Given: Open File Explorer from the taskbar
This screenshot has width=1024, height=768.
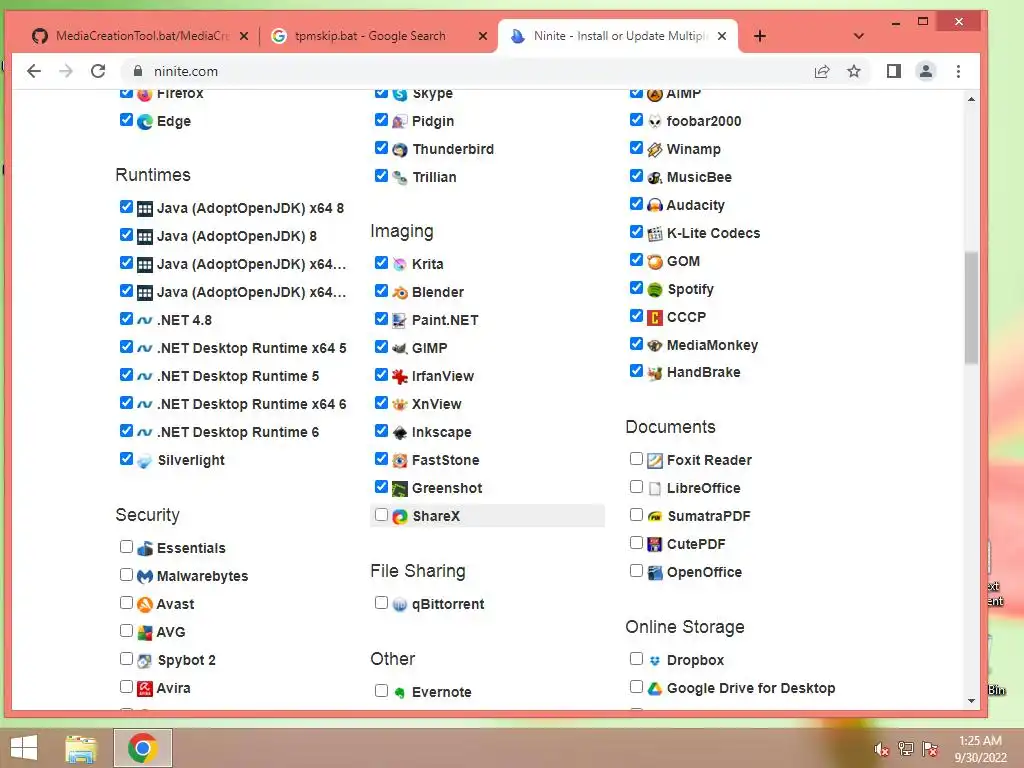Looking at the screenshot, I should (x=81, y=748).
